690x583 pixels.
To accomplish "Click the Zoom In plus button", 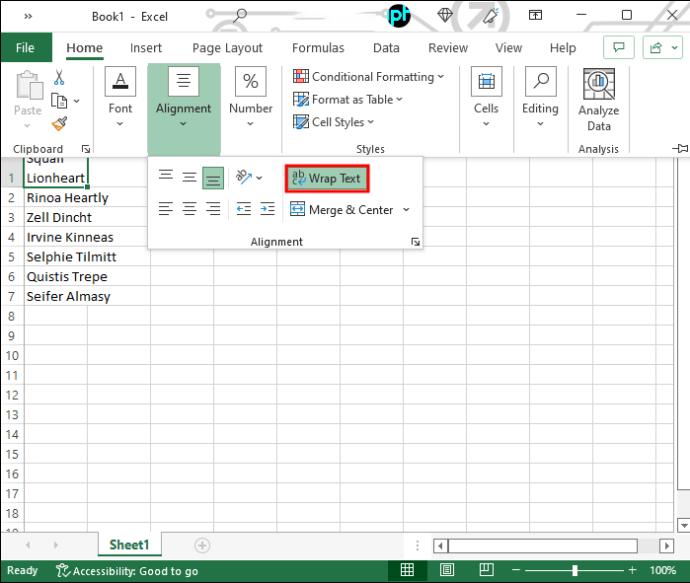I will 632,570.
